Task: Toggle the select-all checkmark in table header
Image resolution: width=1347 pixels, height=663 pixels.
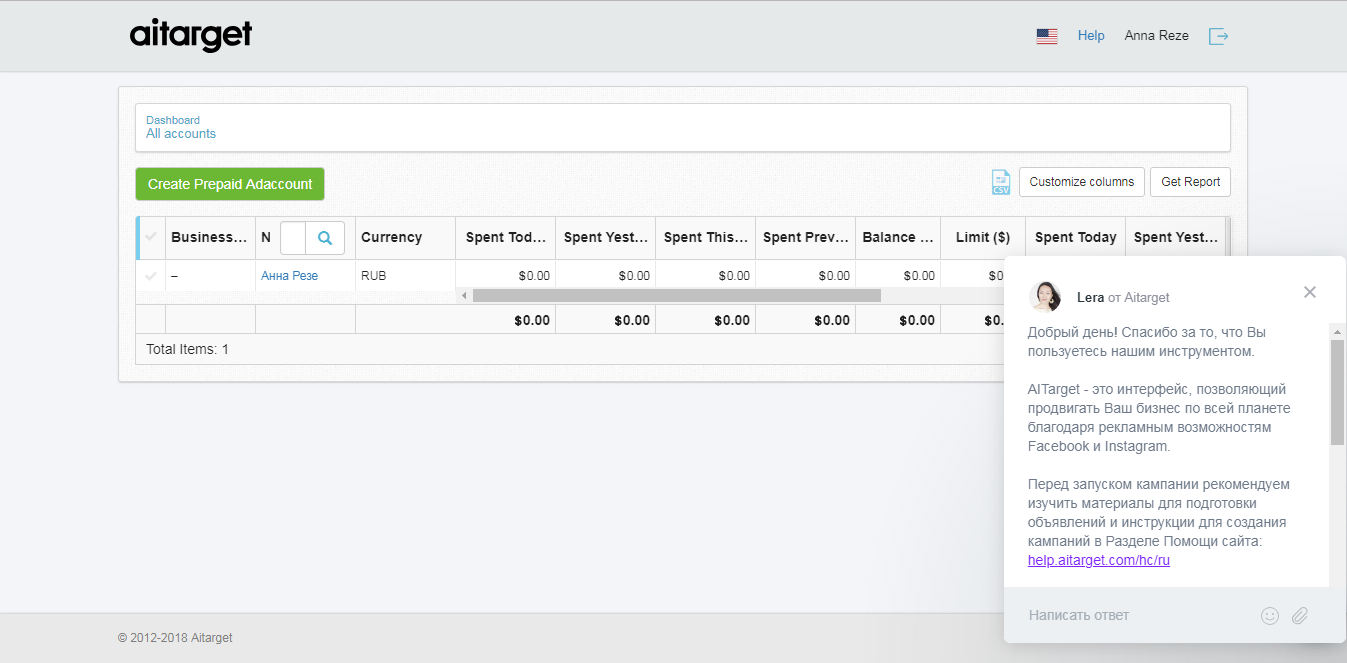Action: (x=151, y=237)
